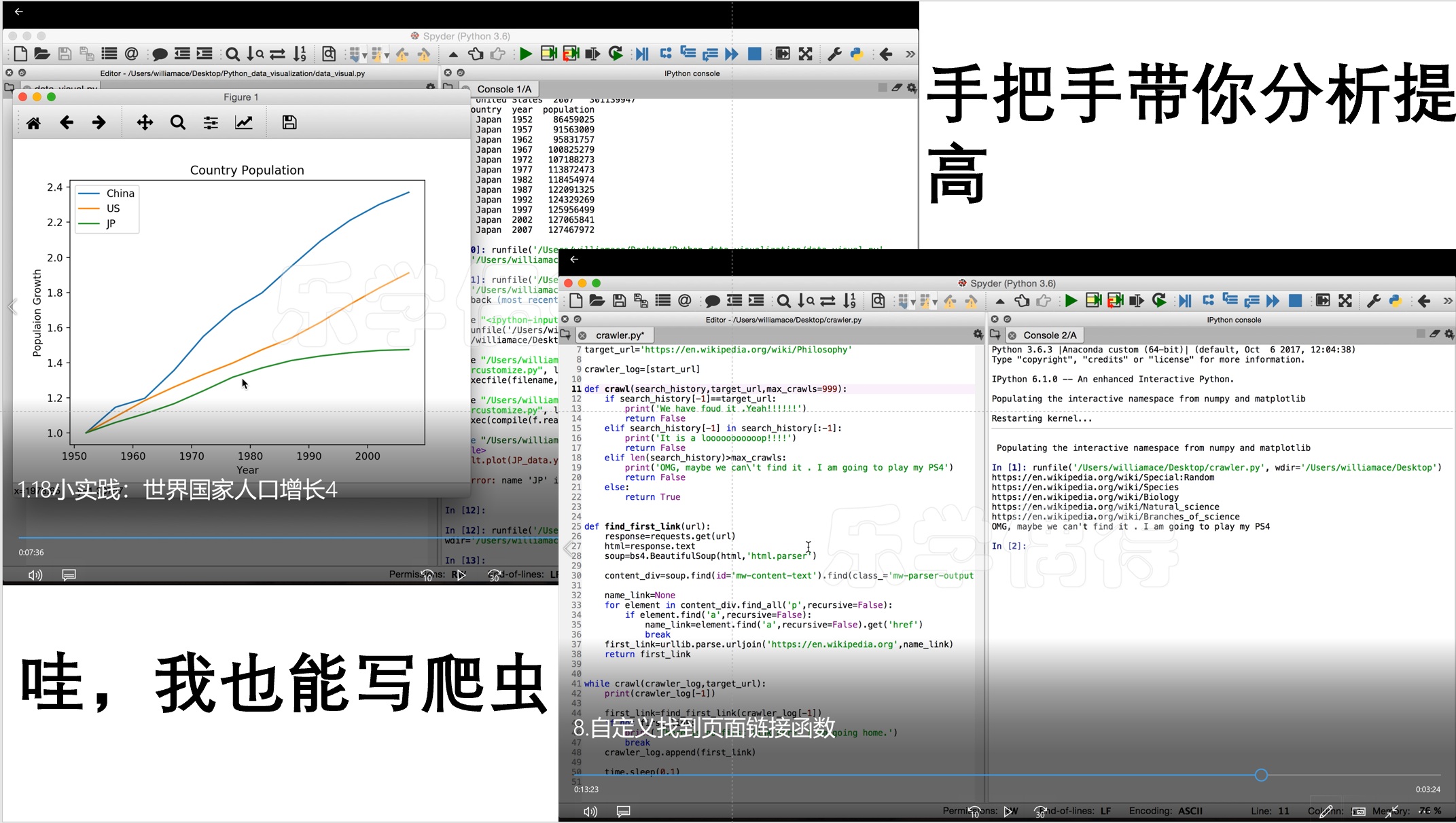Click fullscreen mode icon in crawler.py window

1345,301
